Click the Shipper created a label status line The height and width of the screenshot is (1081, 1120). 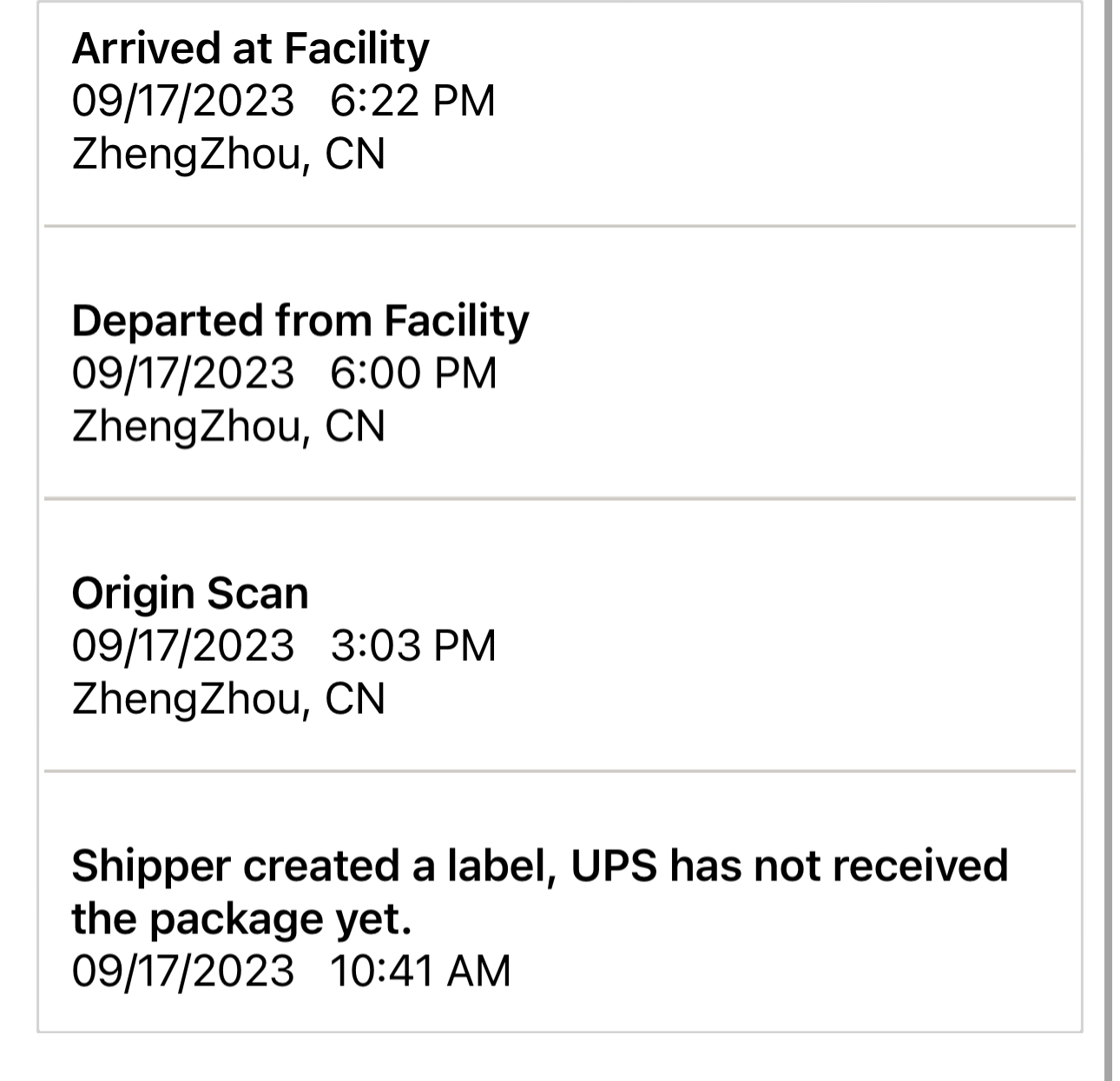point(538,867)
